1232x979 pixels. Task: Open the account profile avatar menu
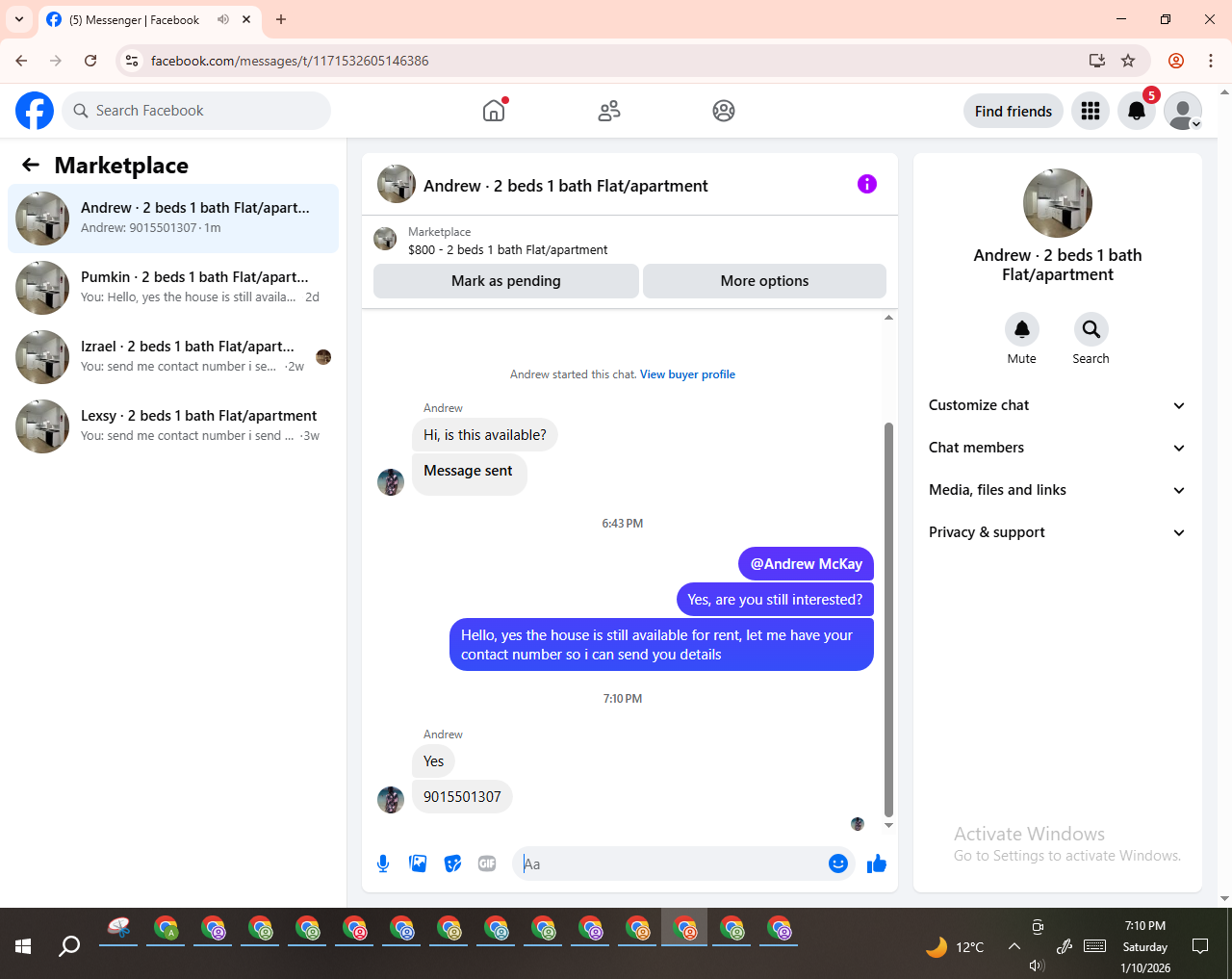pos(1183,111)
